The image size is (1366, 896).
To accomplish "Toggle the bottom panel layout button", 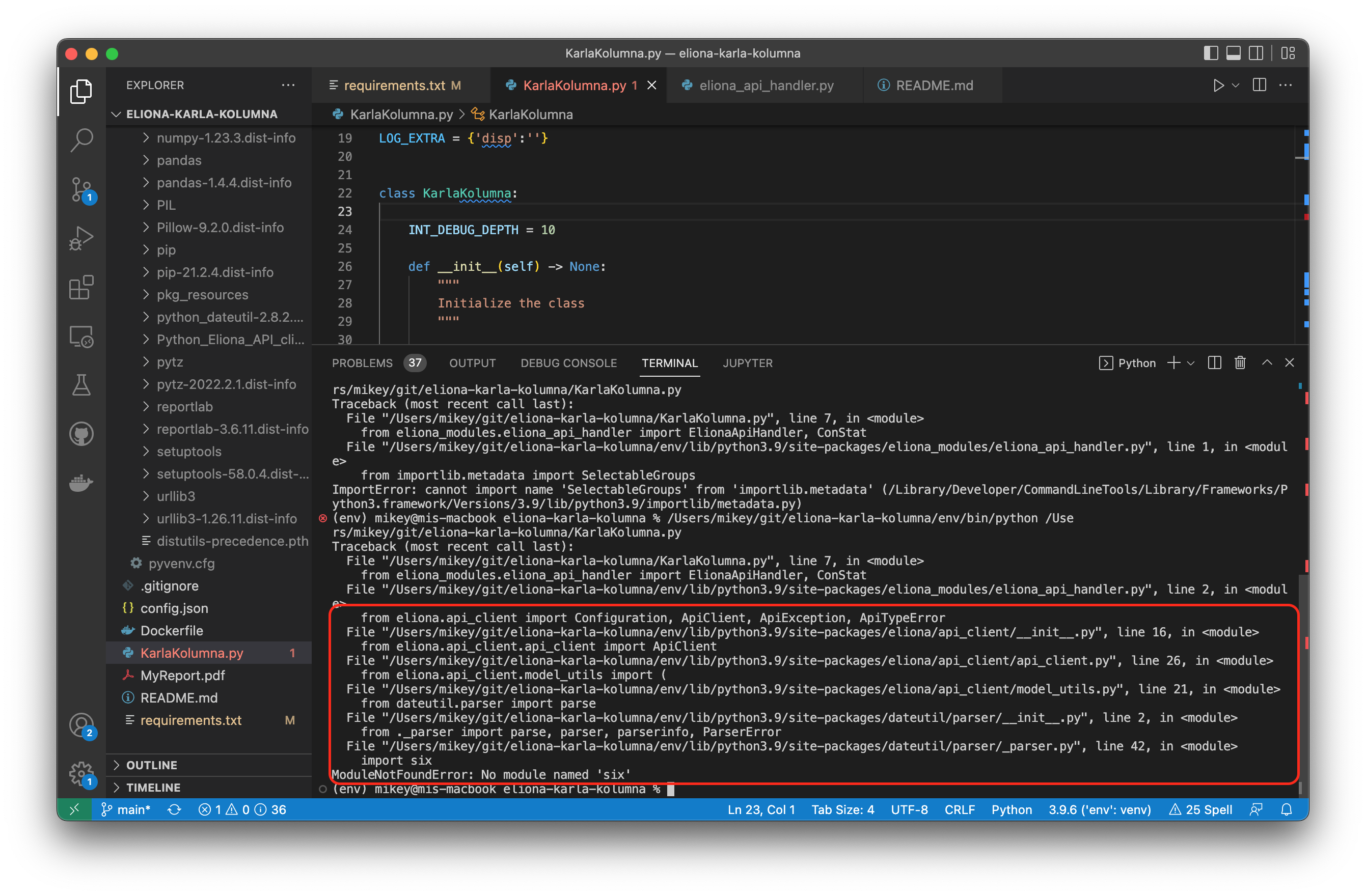I will (1234, 53).
